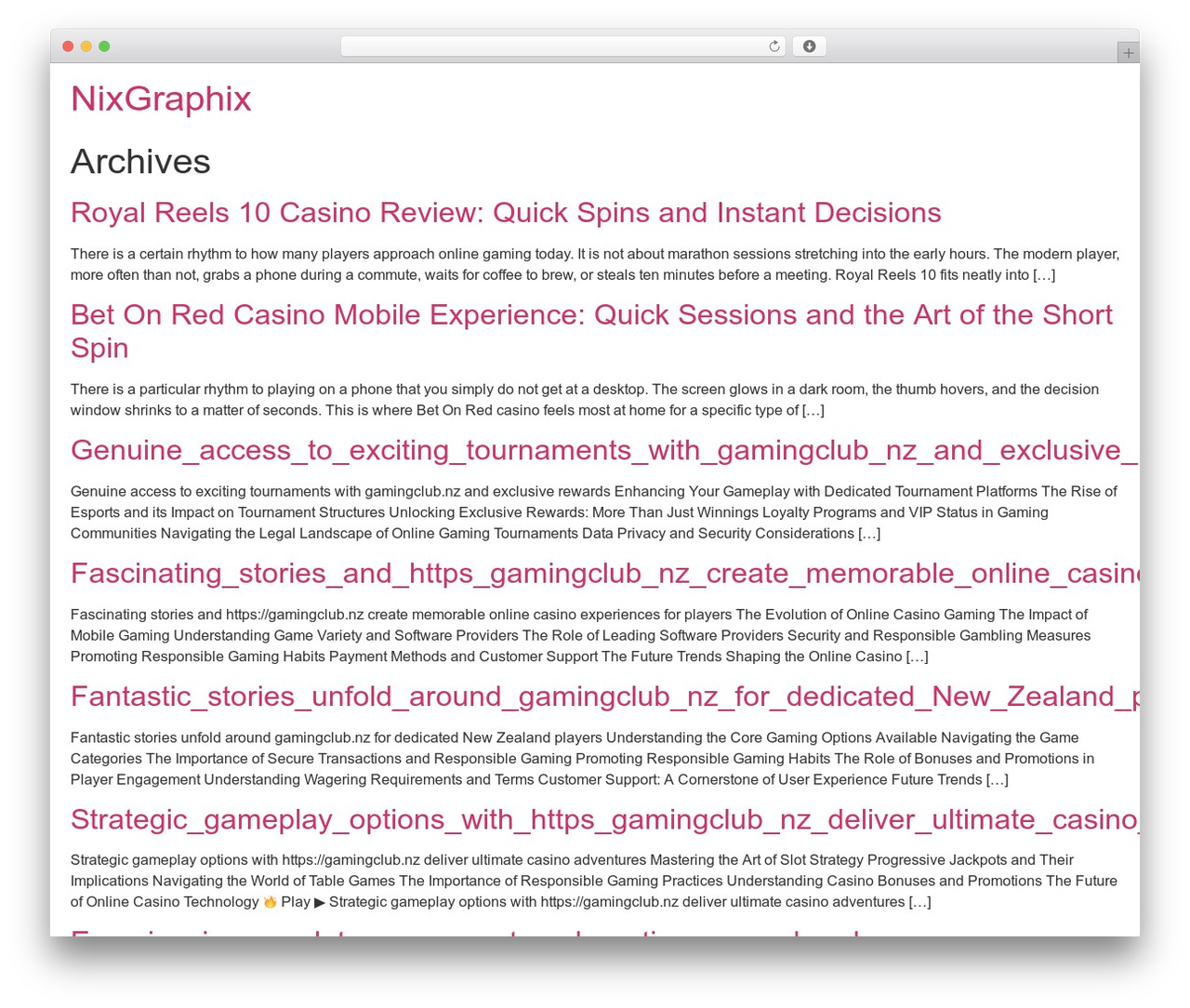Click the green maximize window button
The image size is (1190, 1008).
tap(104, 46)
